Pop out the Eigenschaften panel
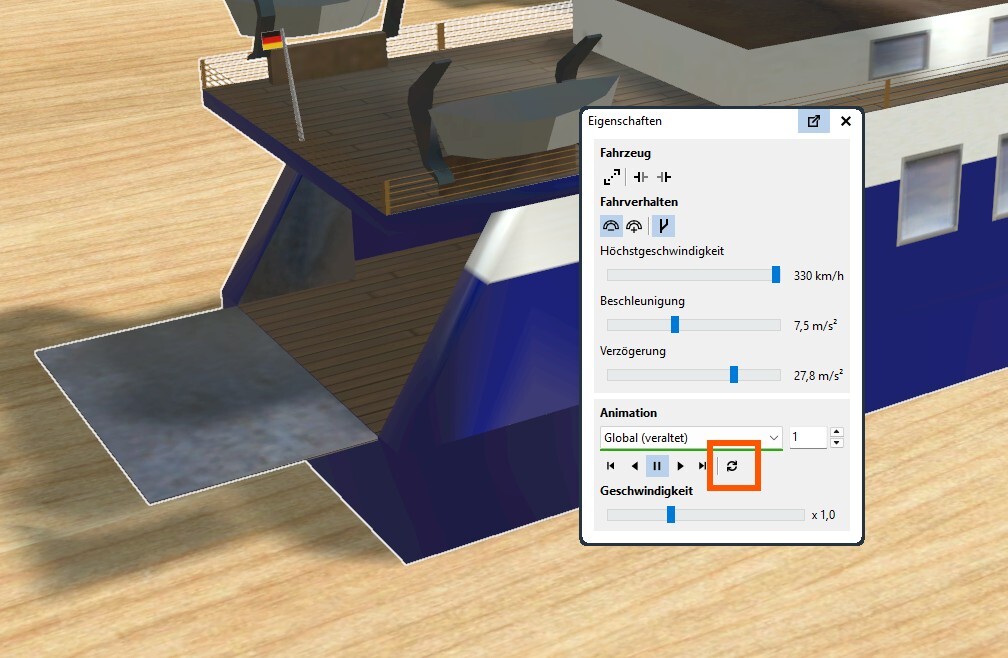The height and width of the screenshot is (658, 1008). (x=813, y=121)
